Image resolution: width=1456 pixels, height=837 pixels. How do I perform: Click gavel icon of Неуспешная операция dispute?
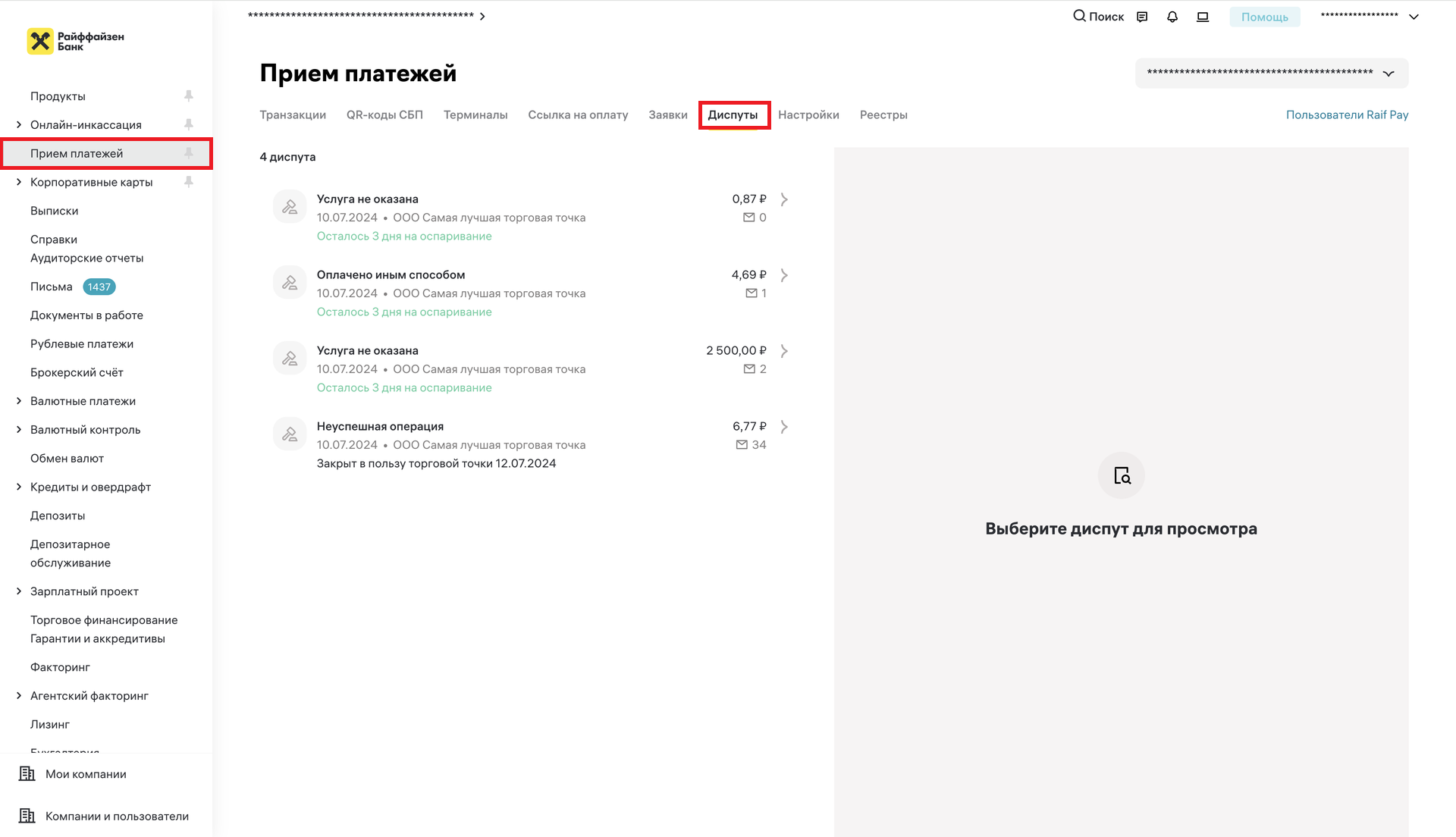coord(290,434)
